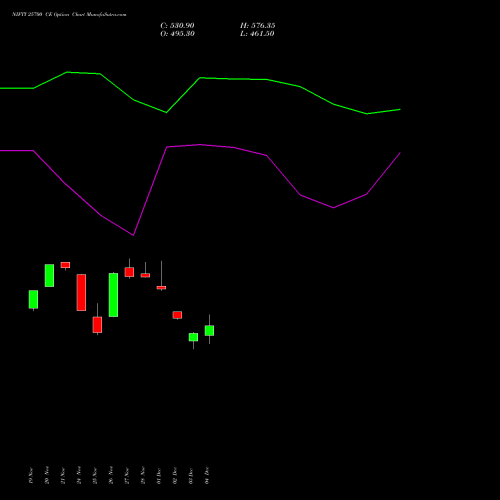Select the 02 Dec date label
This screenshot has height=500, width=500.
tap(175, 476)
